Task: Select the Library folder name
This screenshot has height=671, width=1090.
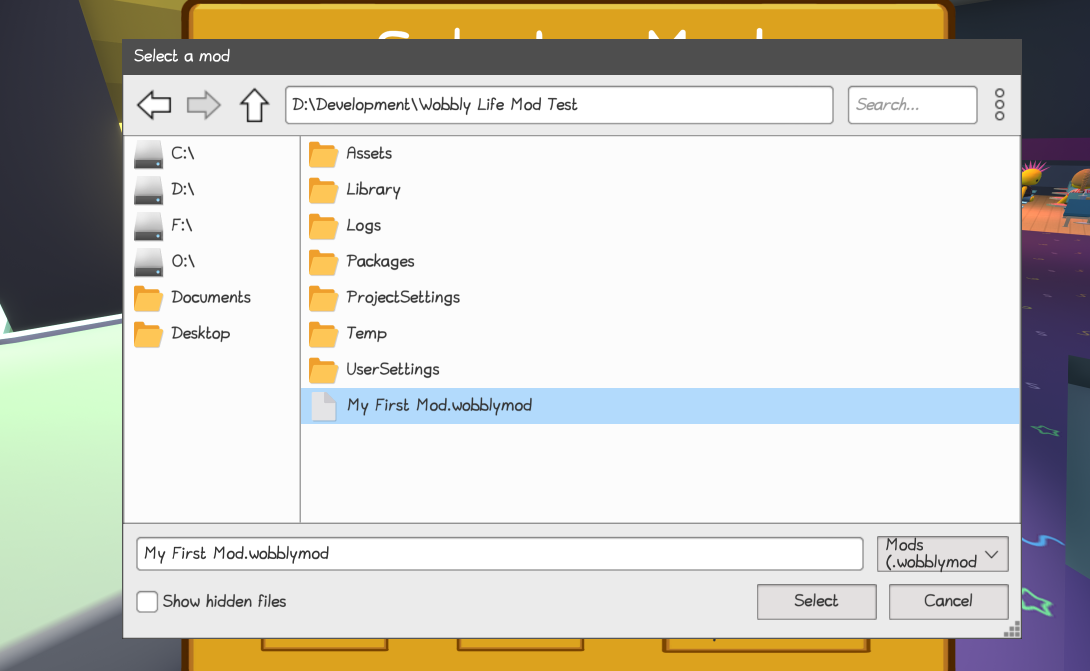Action: 373,190
